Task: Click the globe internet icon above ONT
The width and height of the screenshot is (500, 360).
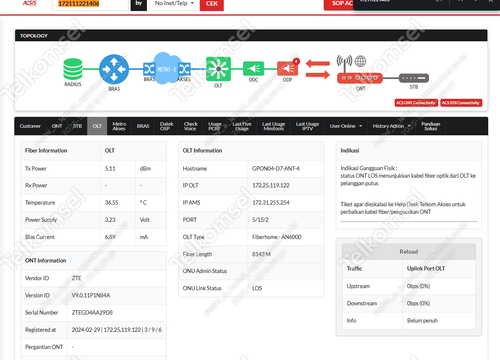Action: (360, 61)
